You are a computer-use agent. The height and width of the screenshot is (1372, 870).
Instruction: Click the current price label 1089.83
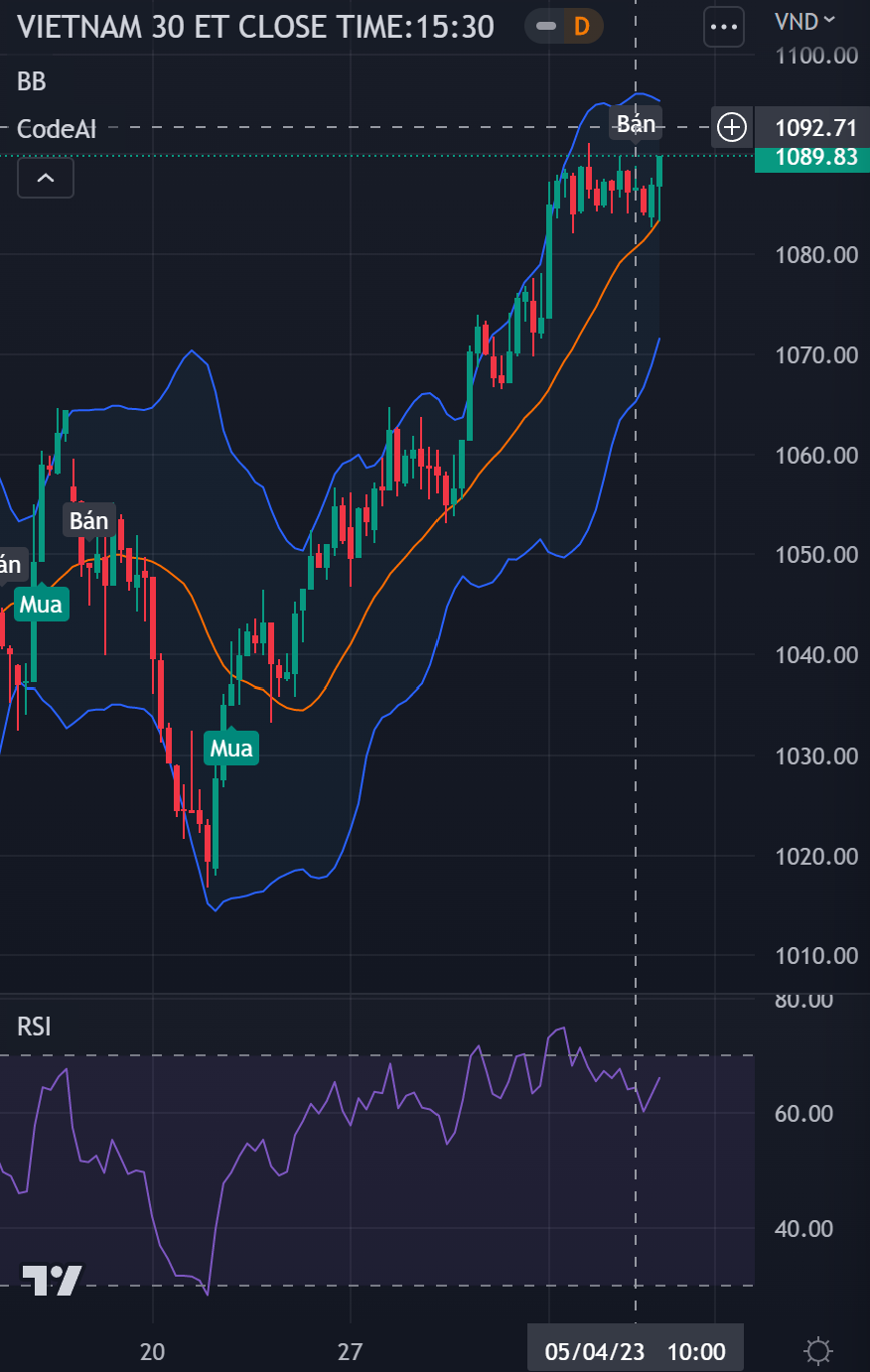tap(812, 157)
